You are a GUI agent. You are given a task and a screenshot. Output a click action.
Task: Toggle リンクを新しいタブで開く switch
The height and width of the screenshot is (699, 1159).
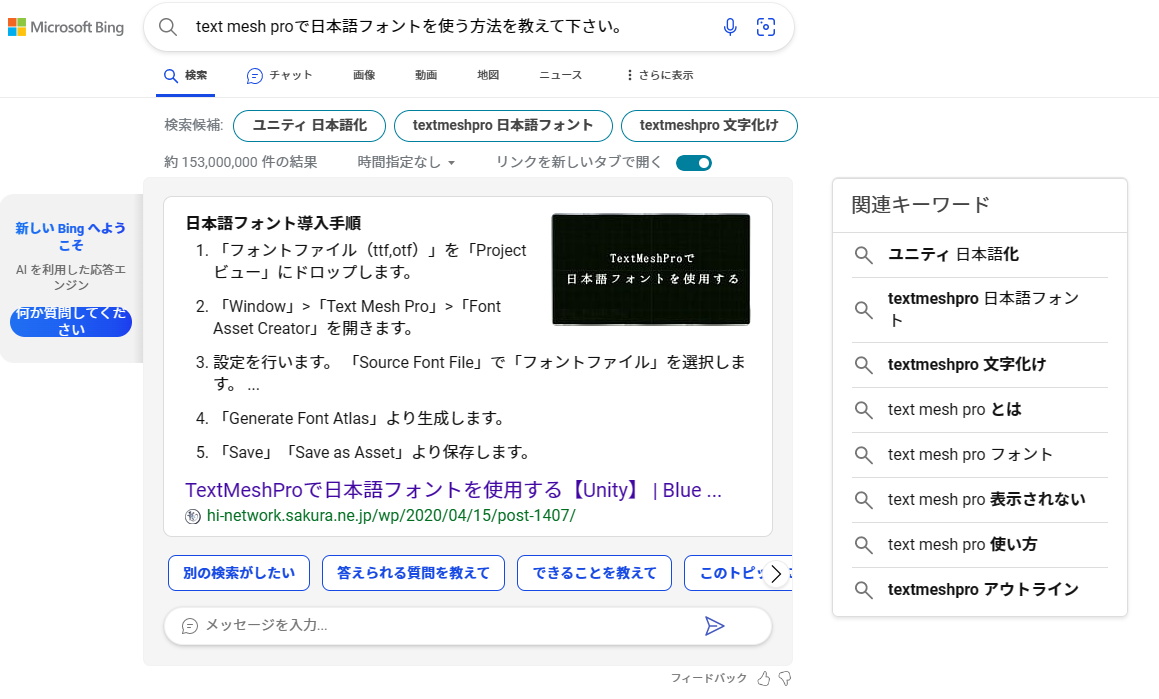pyautogui.click(x=694, y=163)
